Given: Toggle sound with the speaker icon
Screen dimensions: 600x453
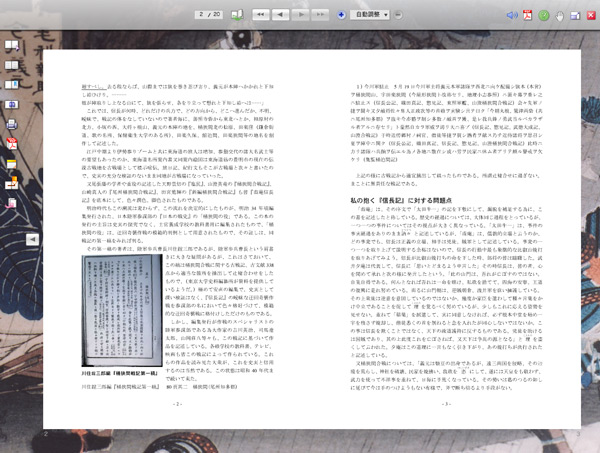Looking at the screenshot, I should [511, 15].
